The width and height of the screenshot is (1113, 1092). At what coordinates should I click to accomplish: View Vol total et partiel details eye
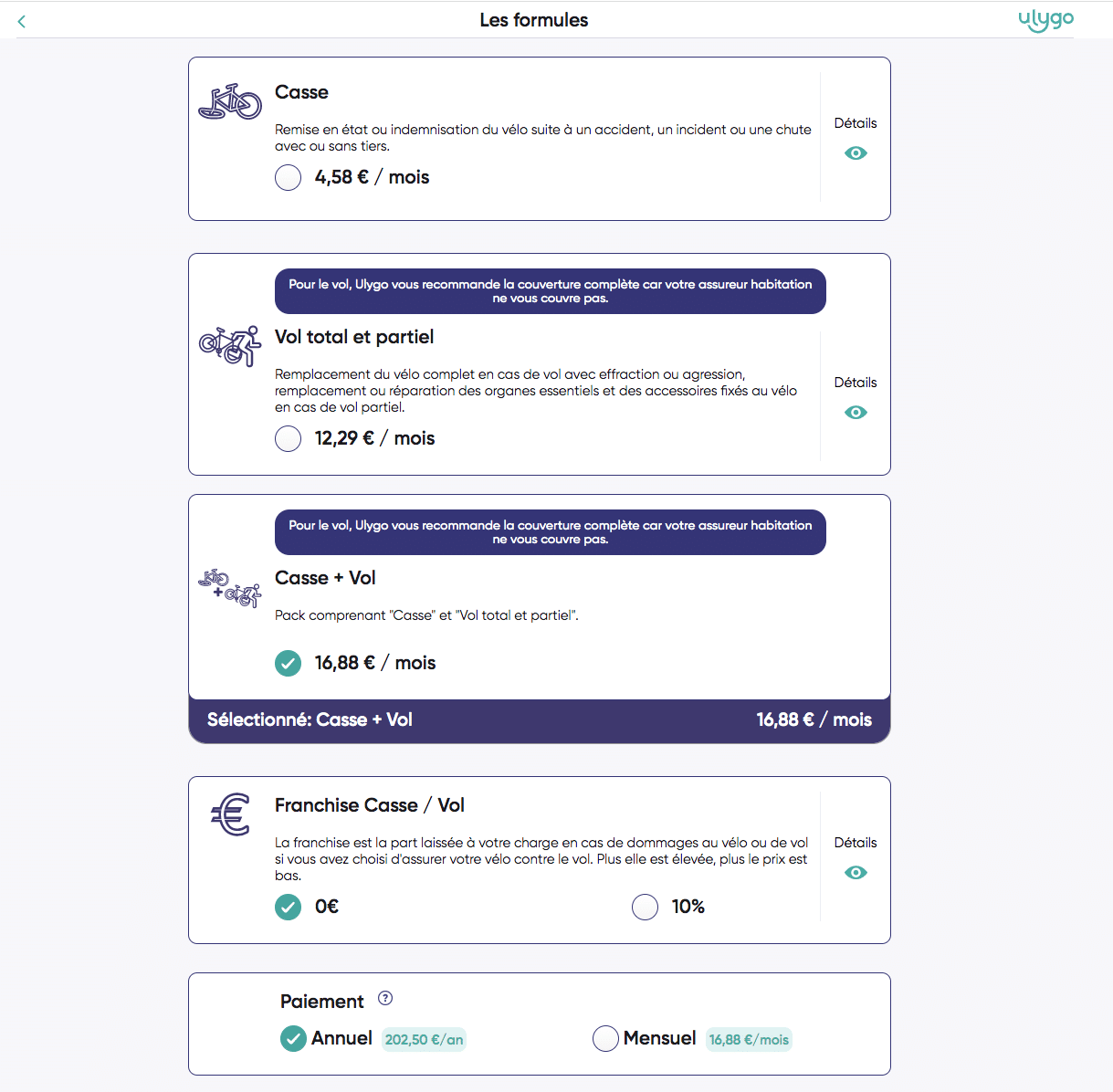pyautogui.click(x=856, y=413)
